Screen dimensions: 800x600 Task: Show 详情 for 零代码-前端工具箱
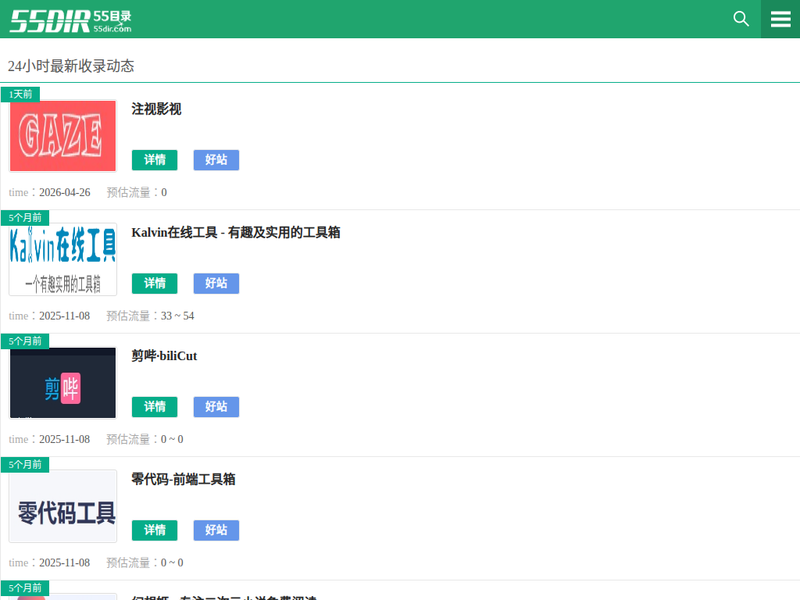click(154, 530)
